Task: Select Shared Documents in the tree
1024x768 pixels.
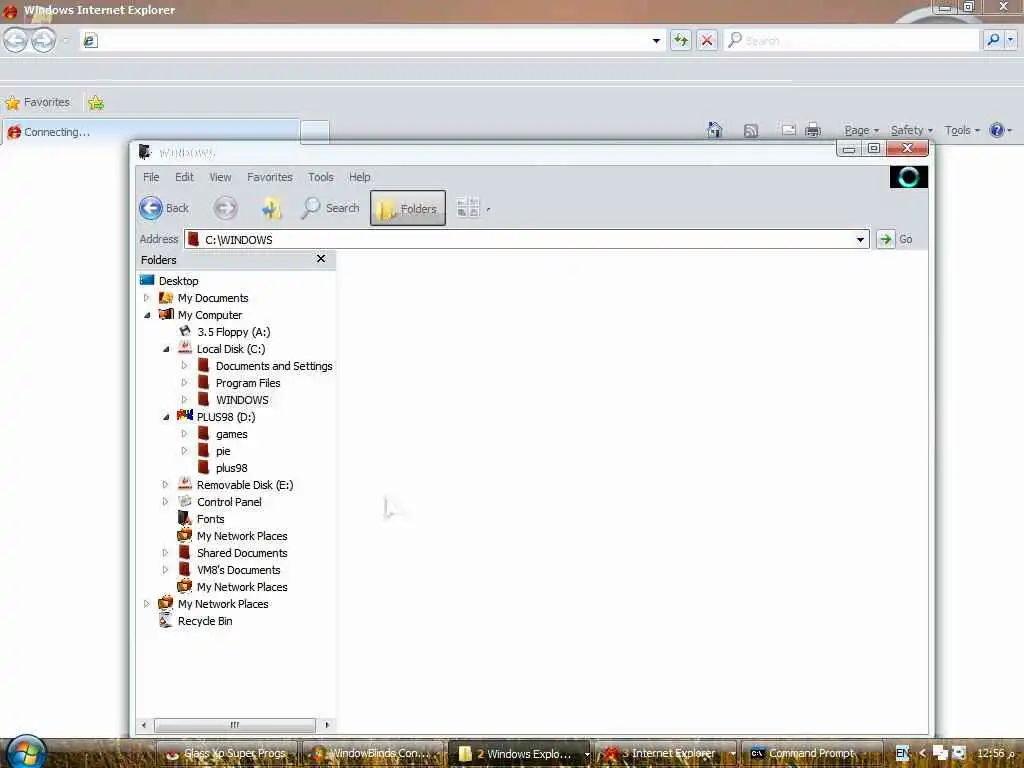Action: coord(242,553)
